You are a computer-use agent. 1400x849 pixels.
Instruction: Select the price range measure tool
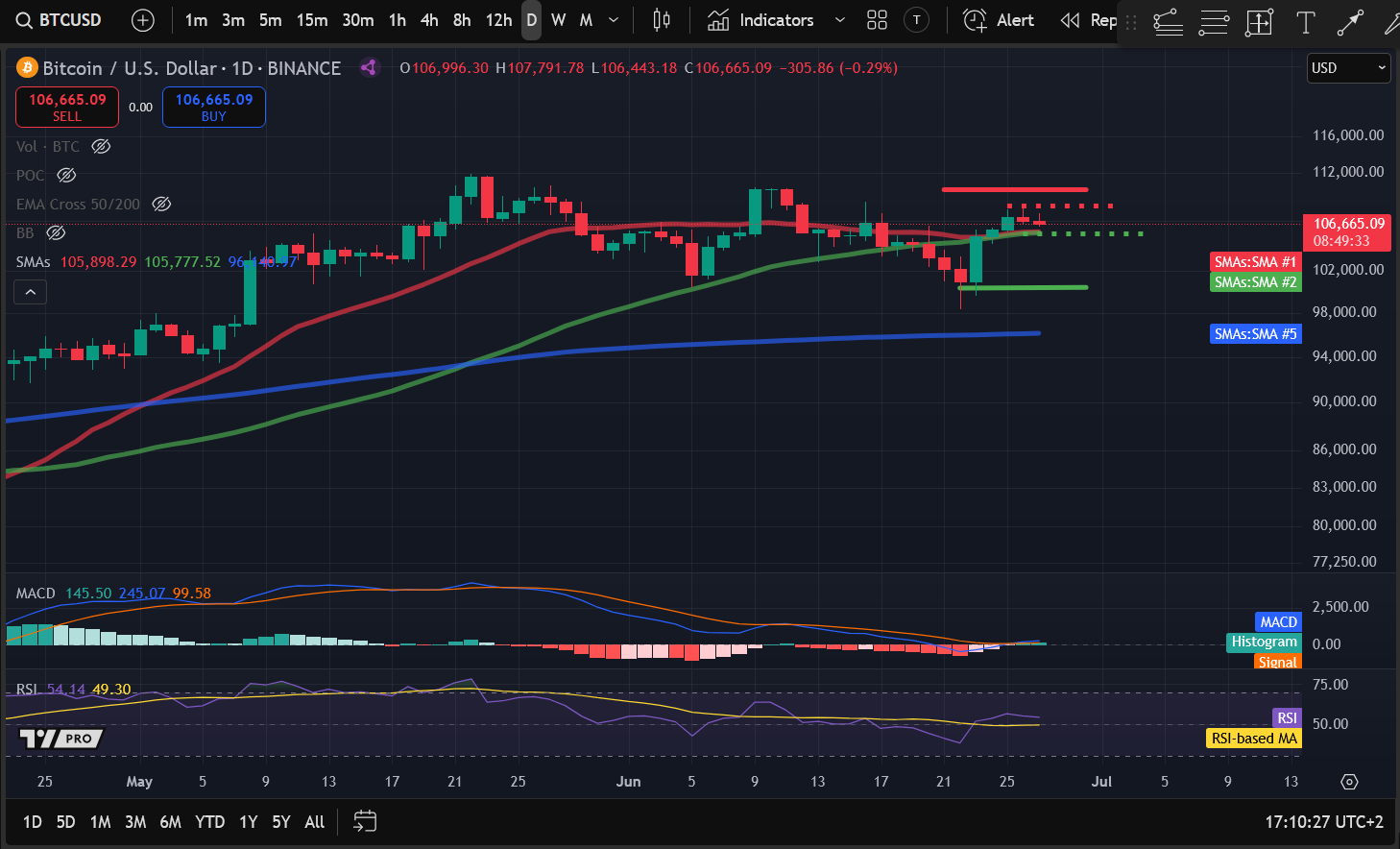click(1259, 22)
